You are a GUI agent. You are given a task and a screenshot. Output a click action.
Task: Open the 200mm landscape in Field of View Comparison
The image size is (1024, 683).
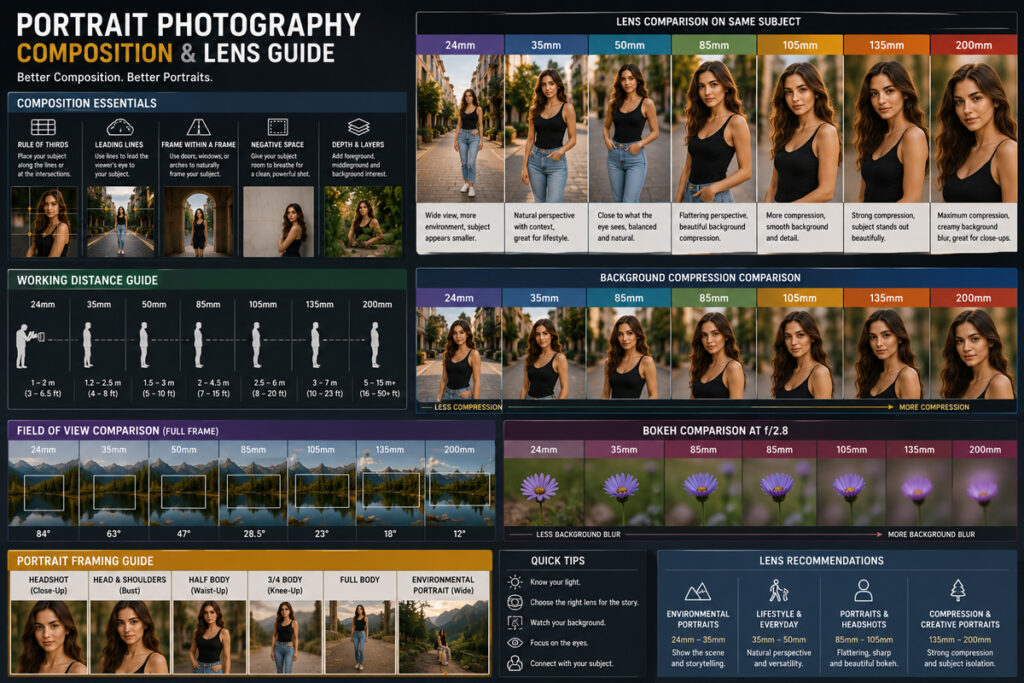click(x=460, y=491)
